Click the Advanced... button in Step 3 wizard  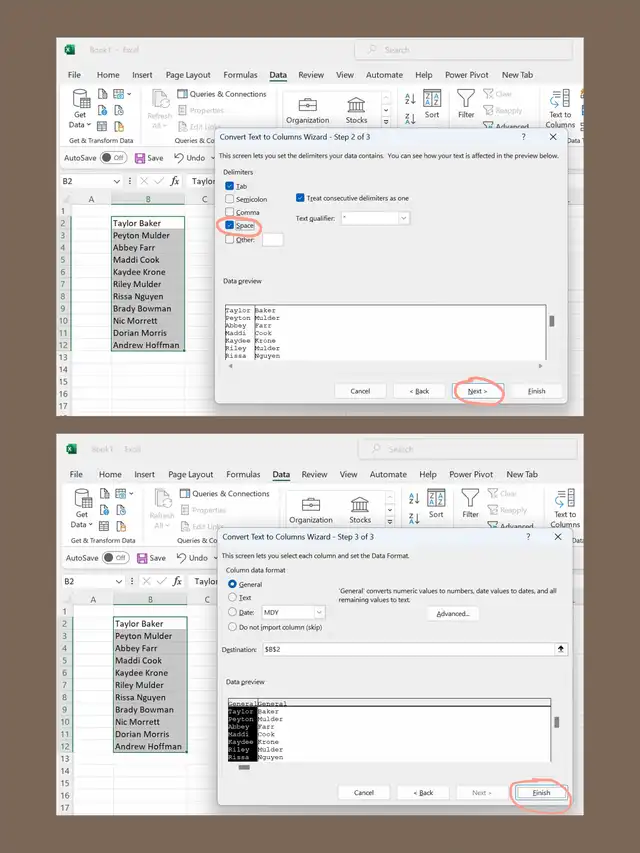click(452, 614)
